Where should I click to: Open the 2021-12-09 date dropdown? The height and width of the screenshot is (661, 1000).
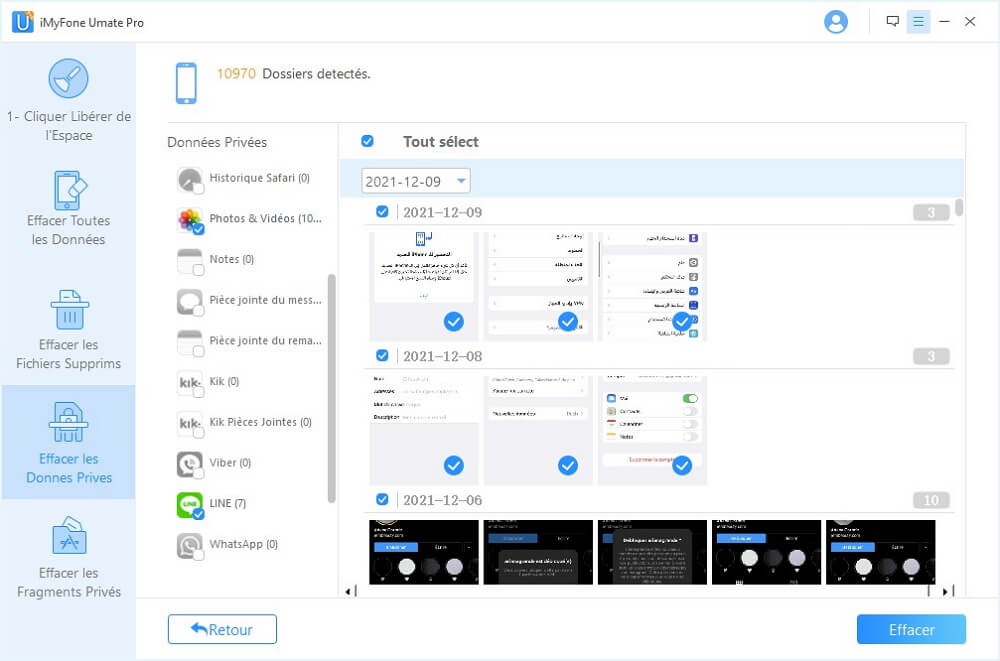415,181
